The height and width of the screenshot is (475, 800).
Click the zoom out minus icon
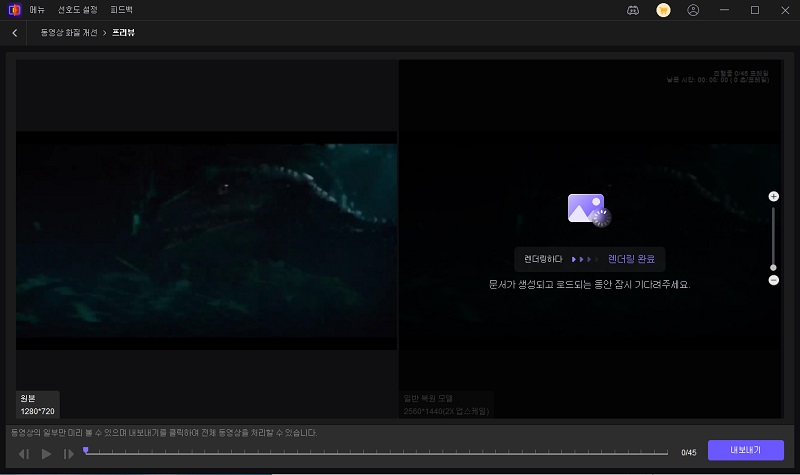(x=773, y=280)
